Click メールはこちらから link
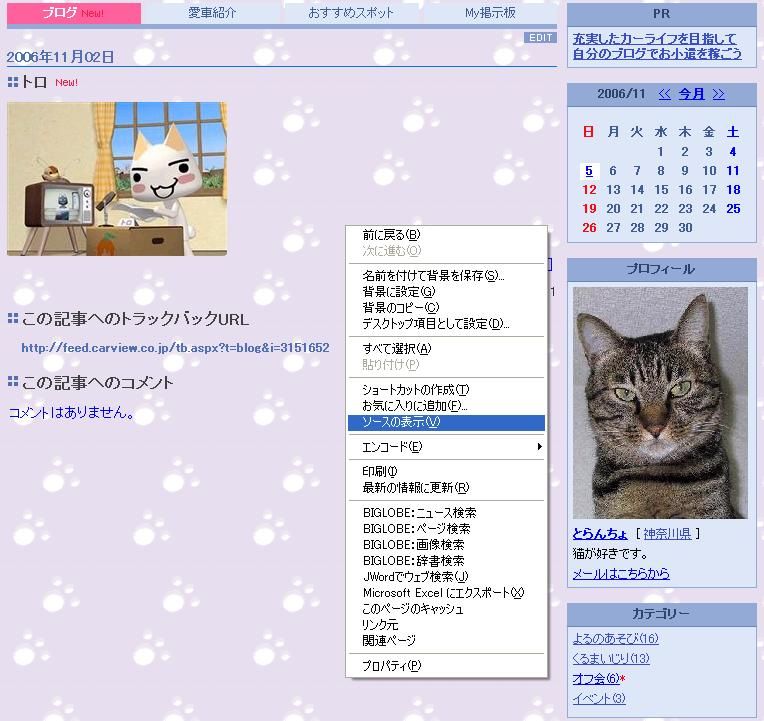764x721 pixels. (621, 573)
